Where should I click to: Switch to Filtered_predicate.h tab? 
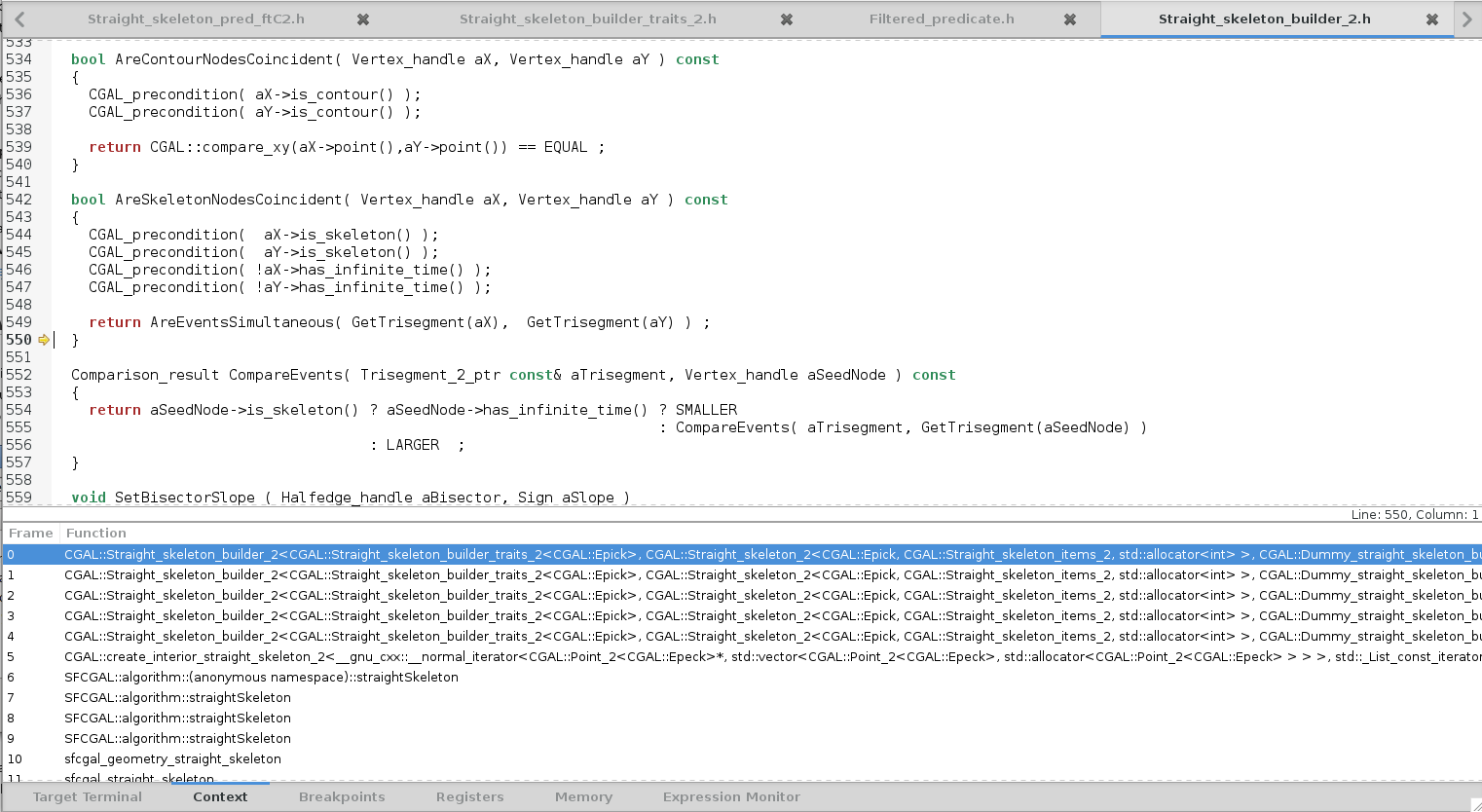coord(942,19)
